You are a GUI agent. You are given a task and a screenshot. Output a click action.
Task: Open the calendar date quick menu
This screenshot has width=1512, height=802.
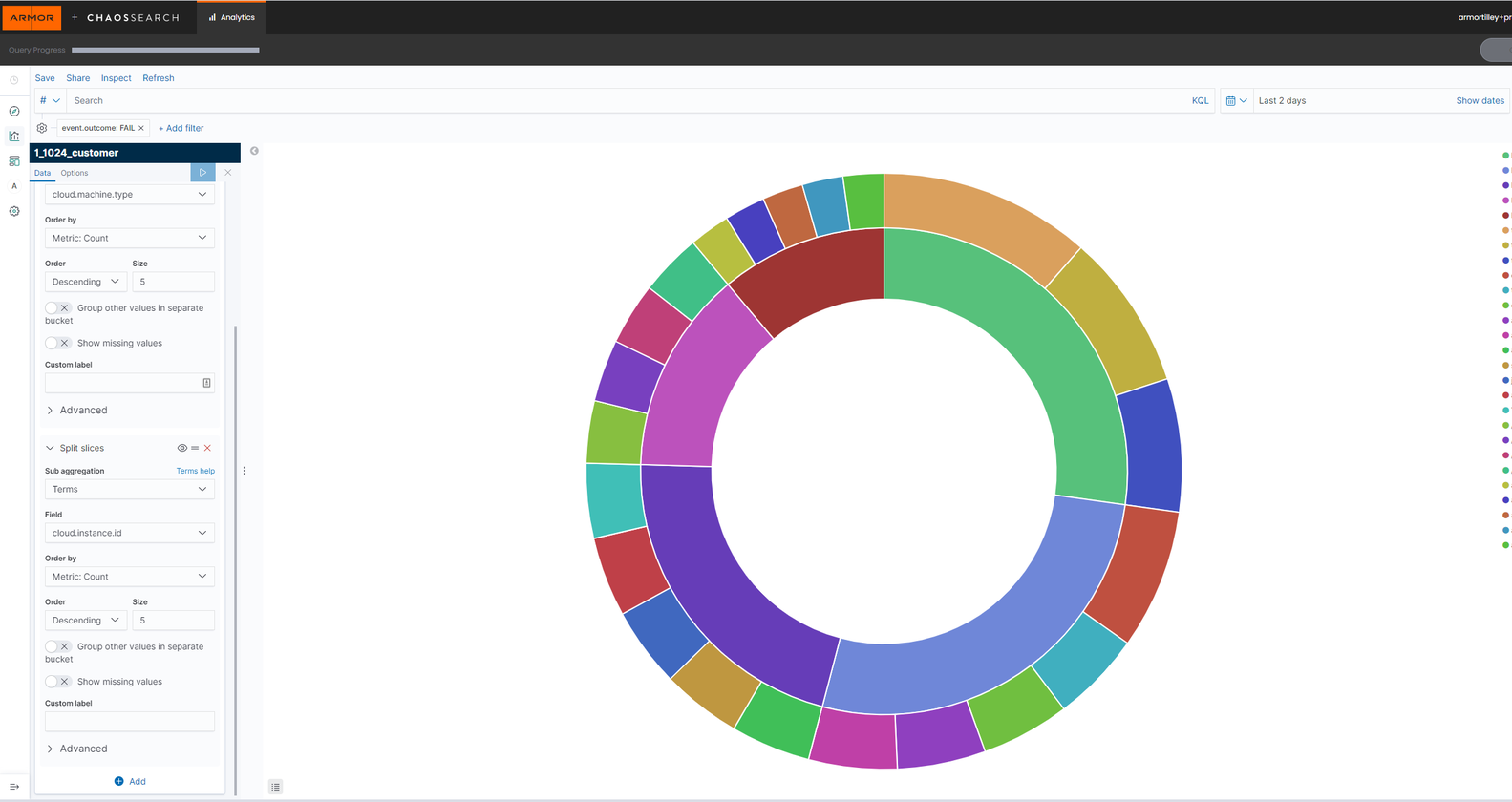1236,100
